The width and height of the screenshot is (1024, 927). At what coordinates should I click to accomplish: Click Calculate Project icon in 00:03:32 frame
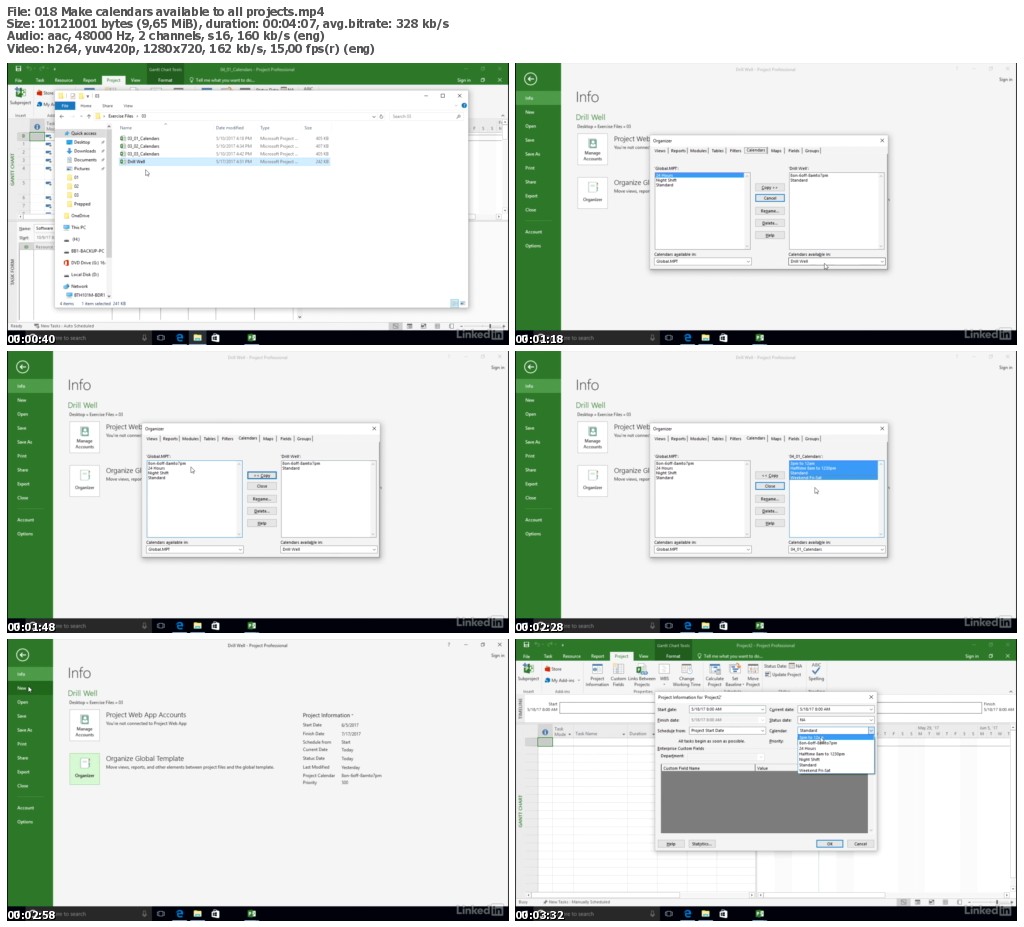tap(714, 669)
